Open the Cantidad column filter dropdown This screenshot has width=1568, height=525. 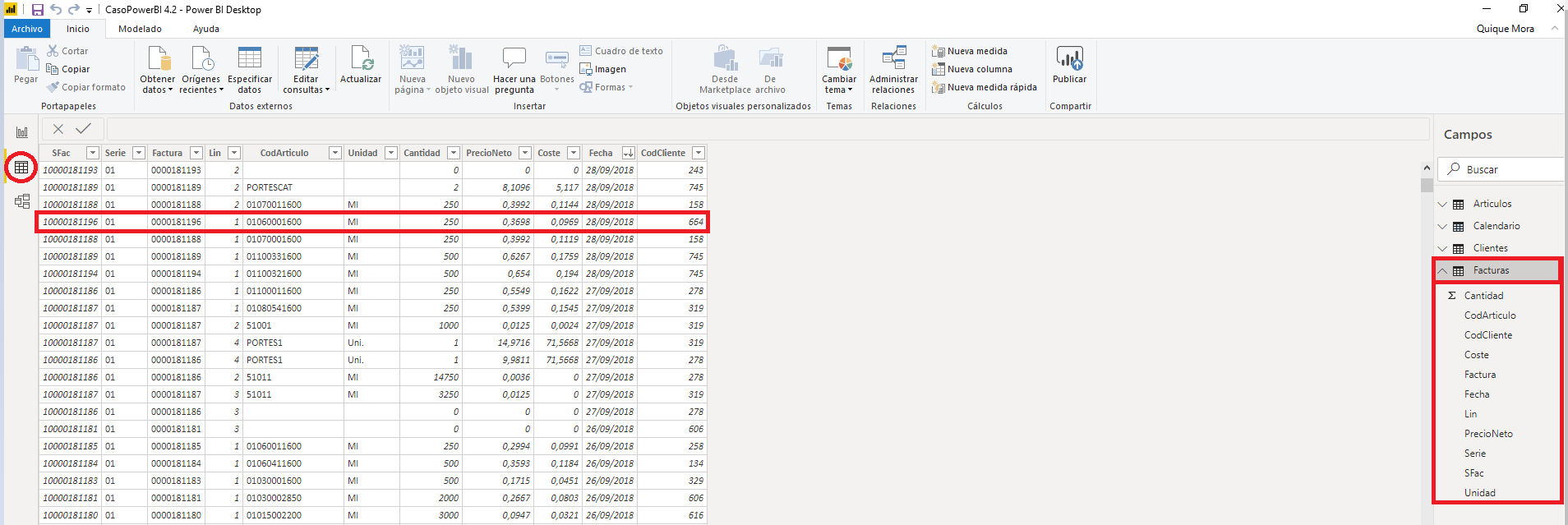(x=454, y=153)
